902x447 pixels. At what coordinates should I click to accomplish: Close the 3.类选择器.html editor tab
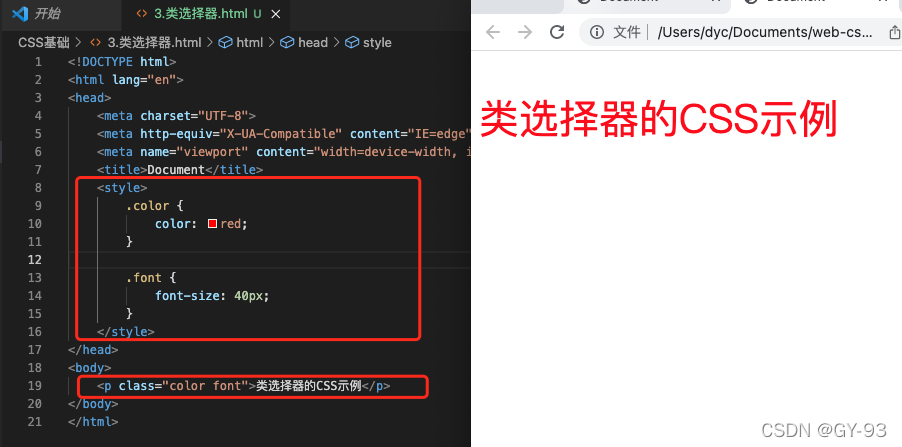tap(276, 14)
